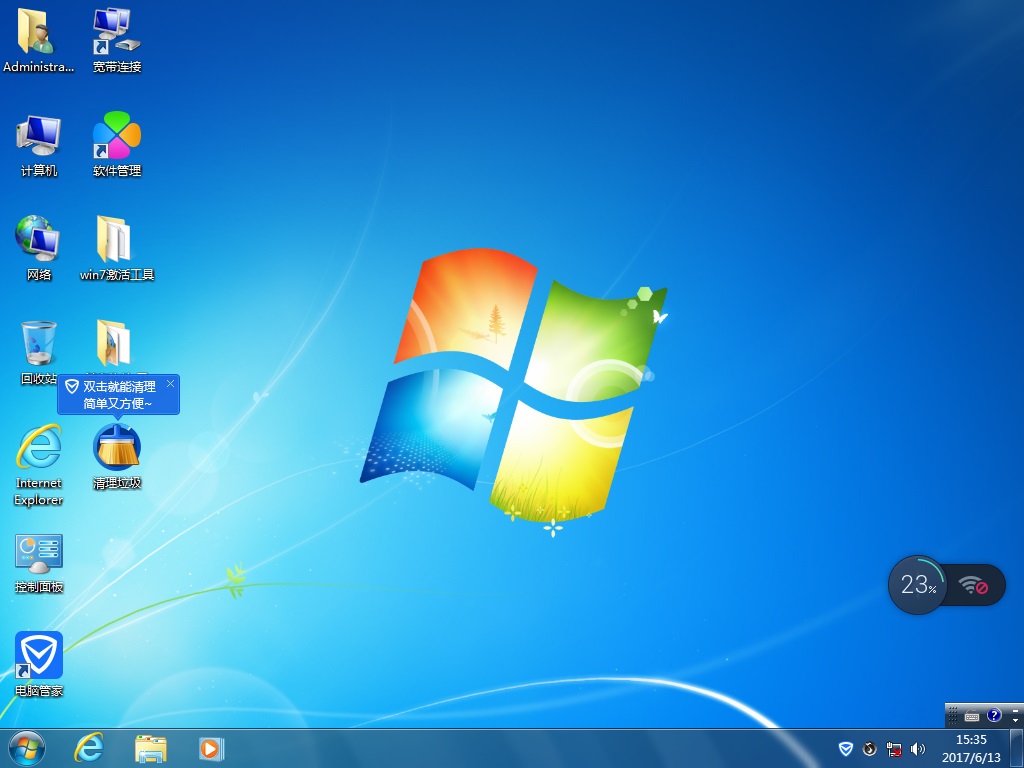Select the 网络 Network desktop icon
This screenshot has height=768, width=1024.
pyautogui.click(x=38, y=241)
